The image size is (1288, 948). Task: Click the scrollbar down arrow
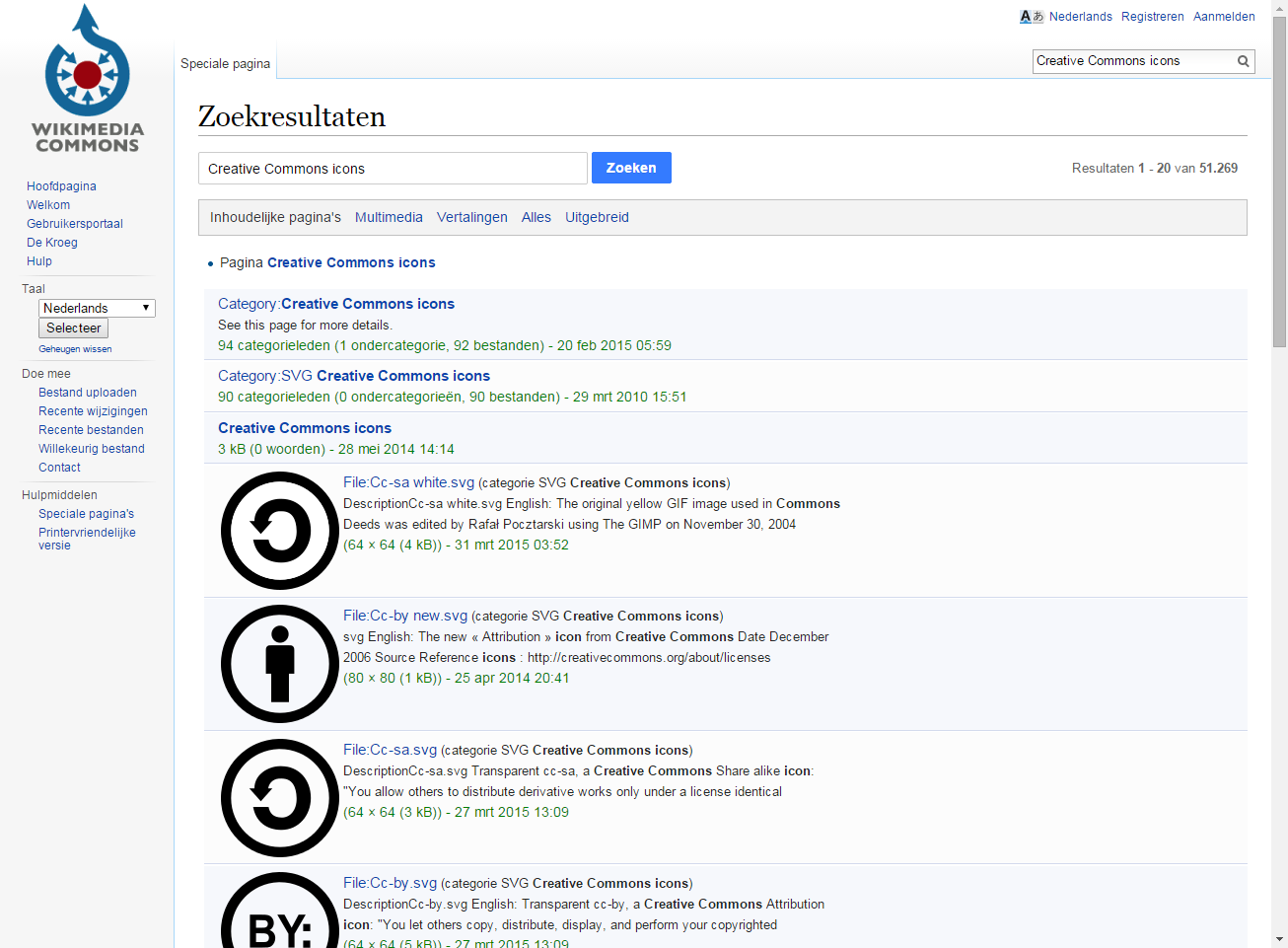tap(1279, 939)
